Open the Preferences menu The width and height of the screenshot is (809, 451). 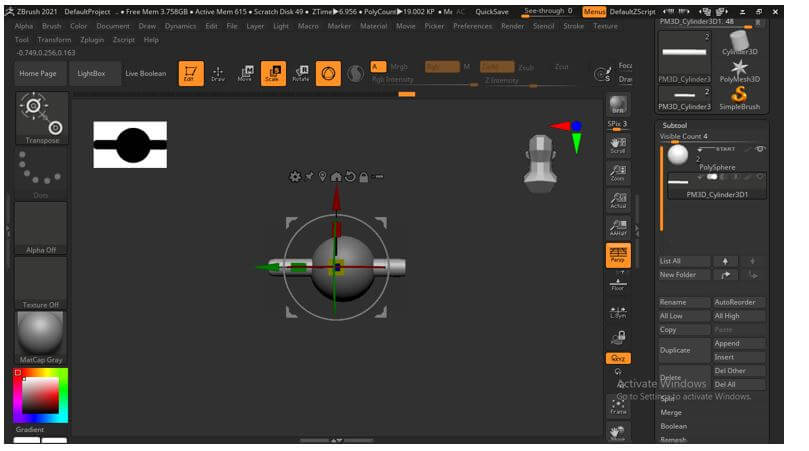[x=472, y=26]
